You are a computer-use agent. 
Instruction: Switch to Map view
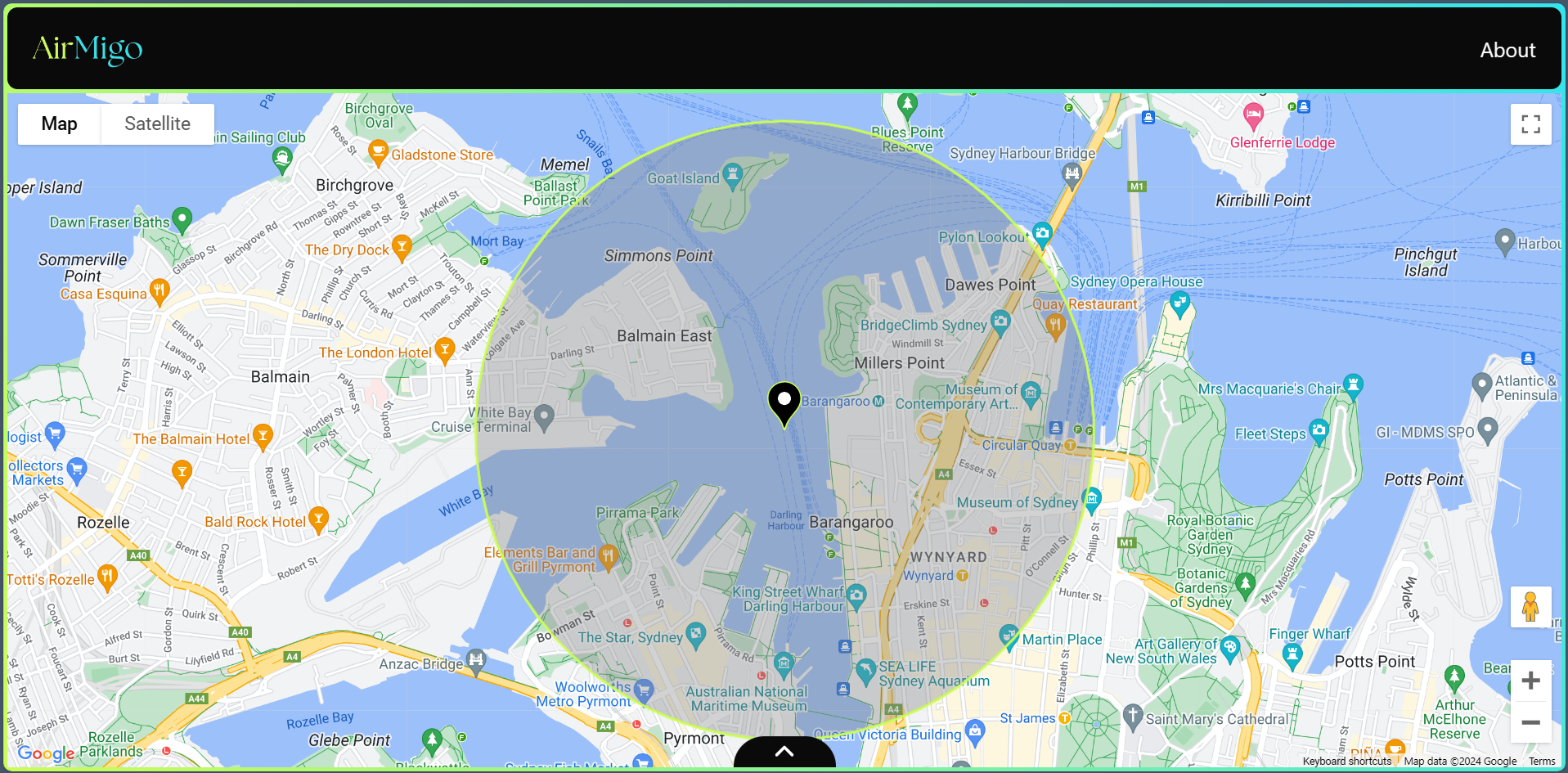click(x=59, y=124)
